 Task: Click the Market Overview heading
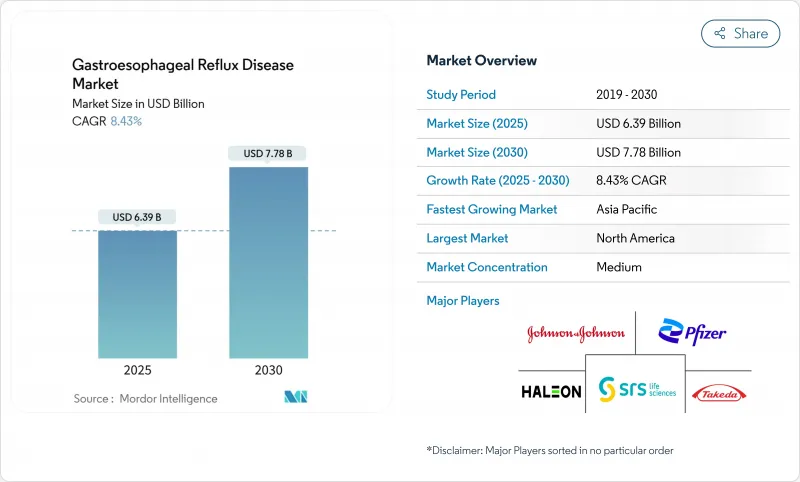pyautogui.click(x=482, y=60)
